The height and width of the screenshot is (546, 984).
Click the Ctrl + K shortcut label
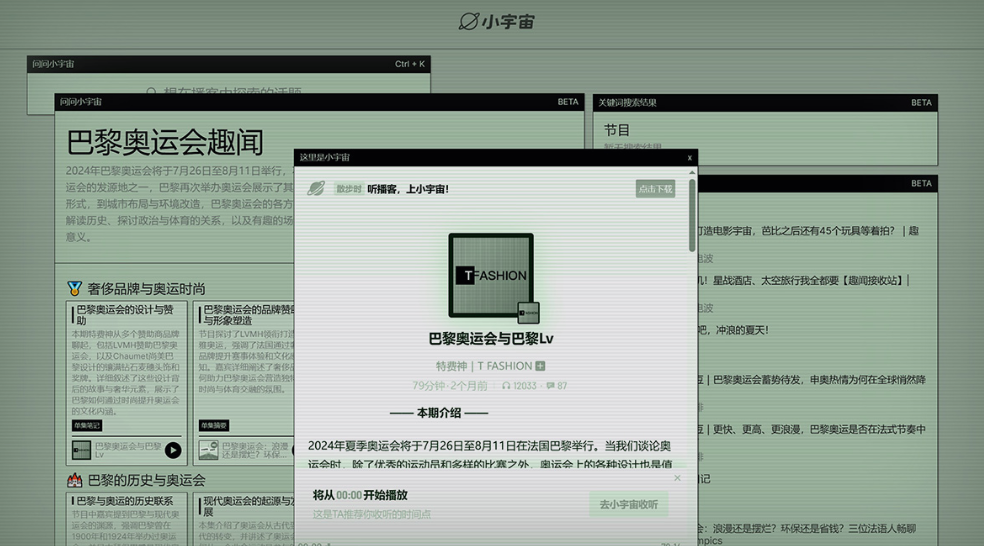point(410,64)
